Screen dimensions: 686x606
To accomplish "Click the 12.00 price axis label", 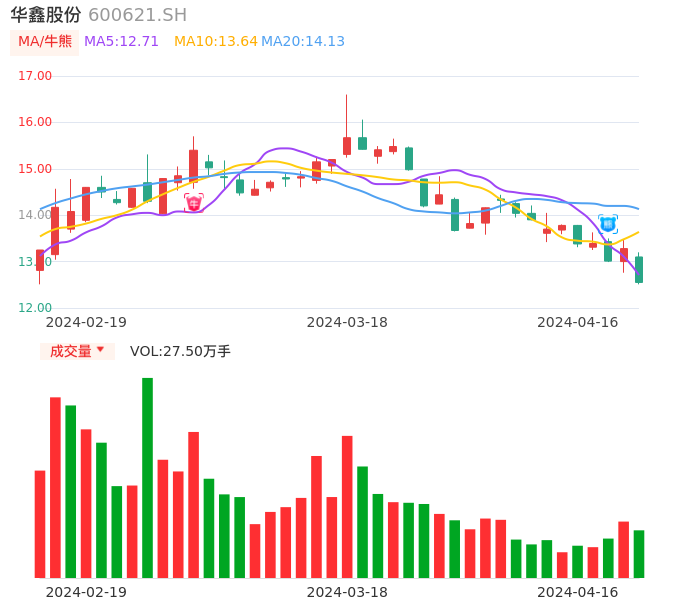I will click(35, 308).
